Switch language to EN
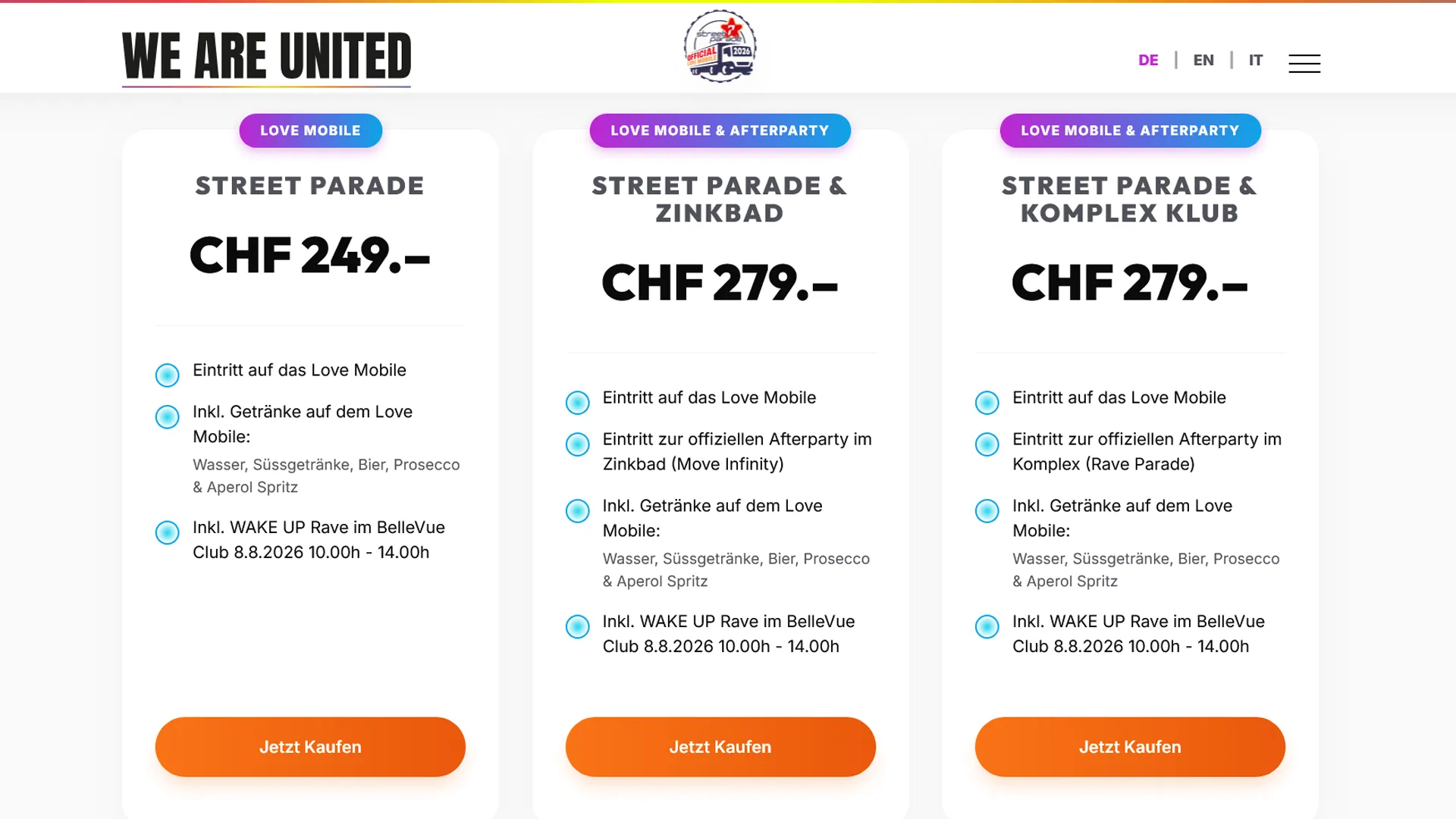Screen dimensions: 1456x819 (1203, 61)
